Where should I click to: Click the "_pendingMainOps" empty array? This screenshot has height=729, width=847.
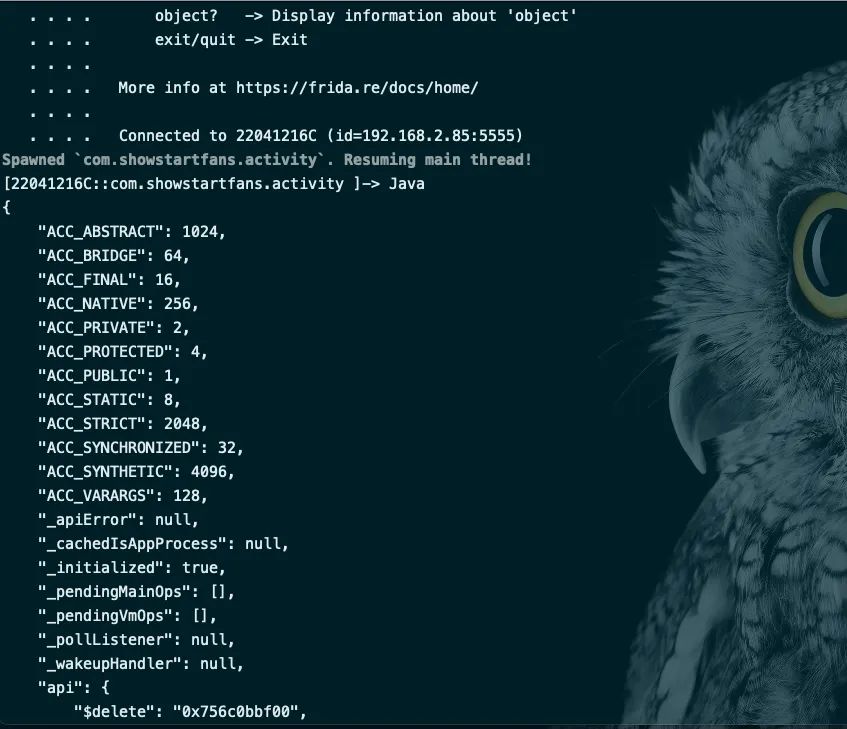tap(218, 592)
